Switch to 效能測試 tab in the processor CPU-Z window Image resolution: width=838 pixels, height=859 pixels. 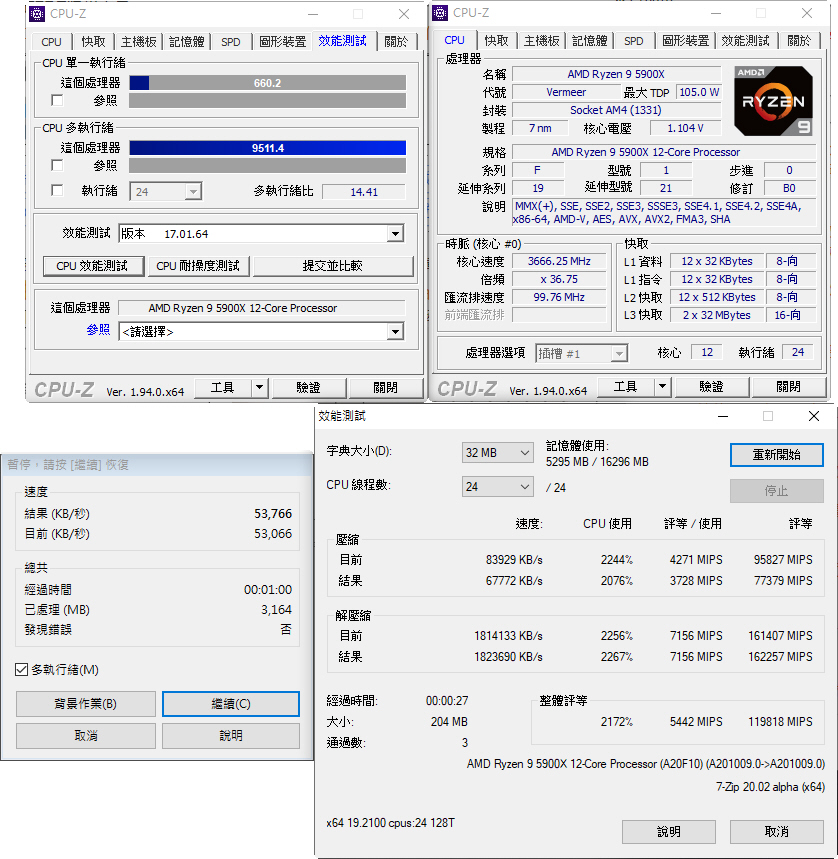[745, 41]
